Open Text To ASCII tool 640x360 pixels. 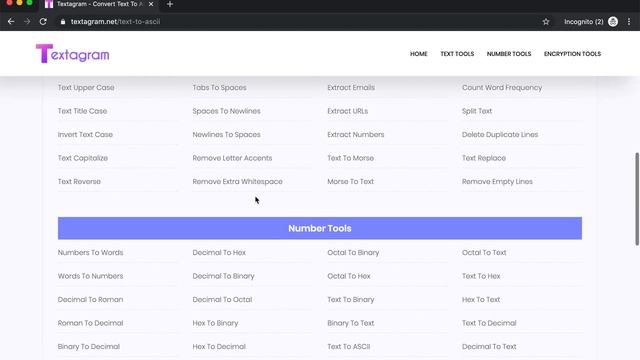pyautogui.click(x=349, y=347)
